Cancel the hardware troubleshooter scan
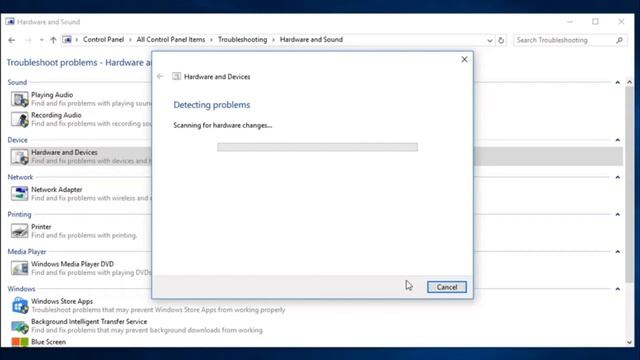This screenshot has height=360, width=640. 447,287
